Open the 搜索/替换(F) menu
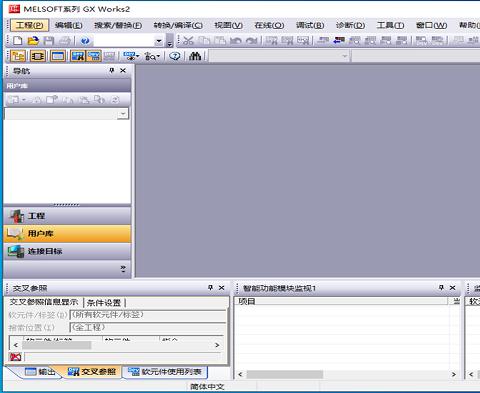The width and height of the screenshot is (480, 393). click(118, 25)
